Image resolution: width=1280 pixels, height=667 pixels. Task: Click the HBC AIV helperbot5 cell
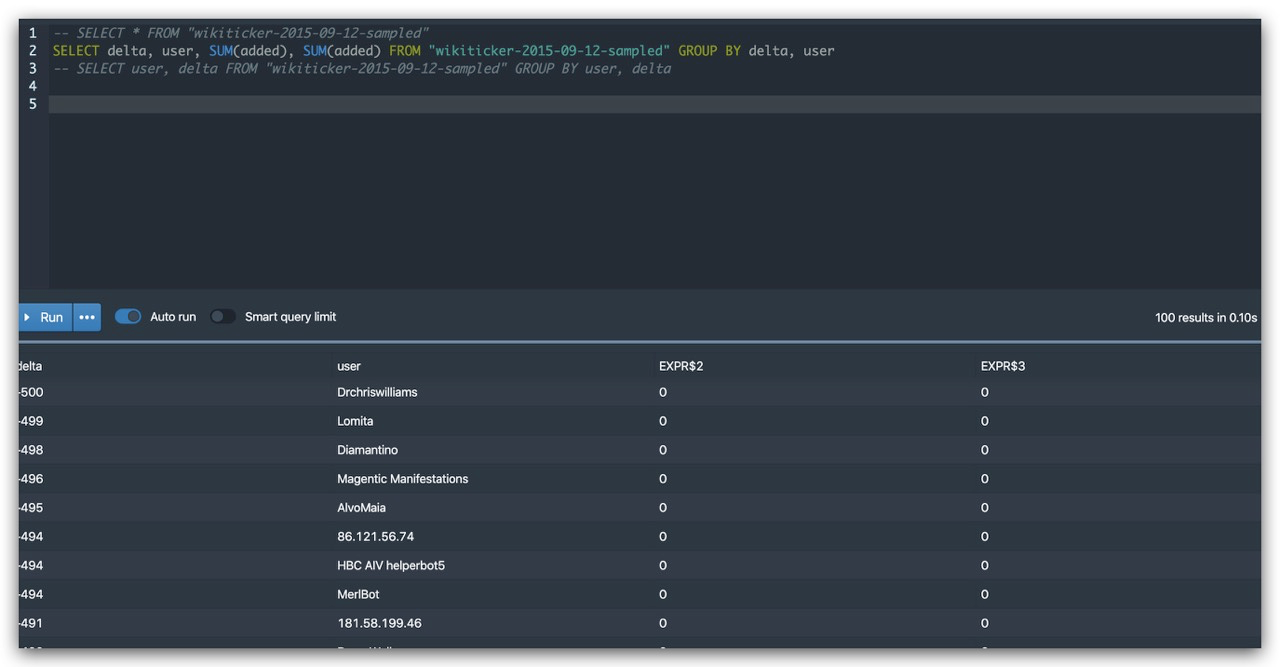tap(391, 566)
